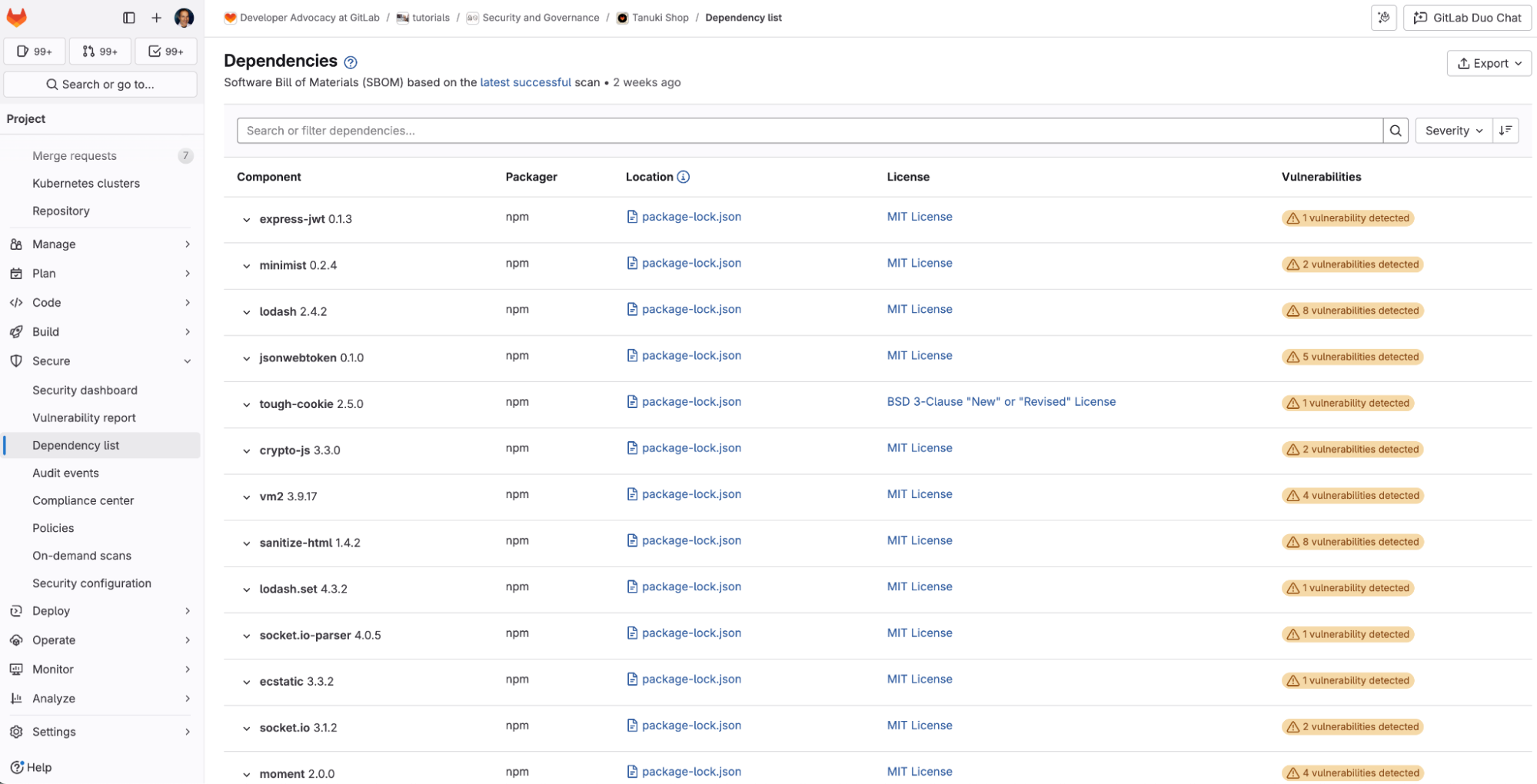
Task: Open Merge requests in sidebar
Action: pyautogui.click(x=101, y=156)
